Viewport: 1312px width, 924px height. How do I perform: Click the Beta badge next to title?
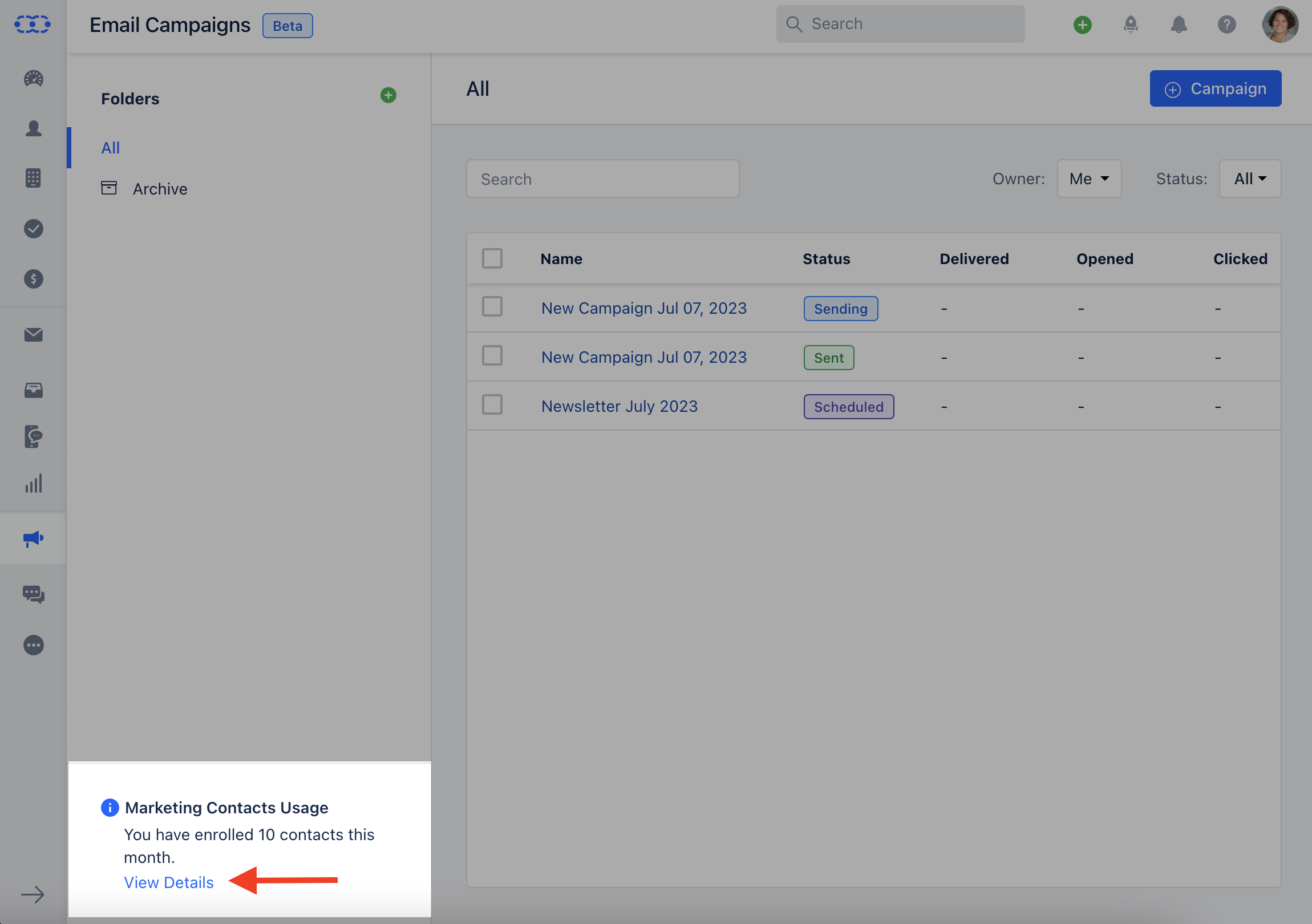(x=287, y=26)
